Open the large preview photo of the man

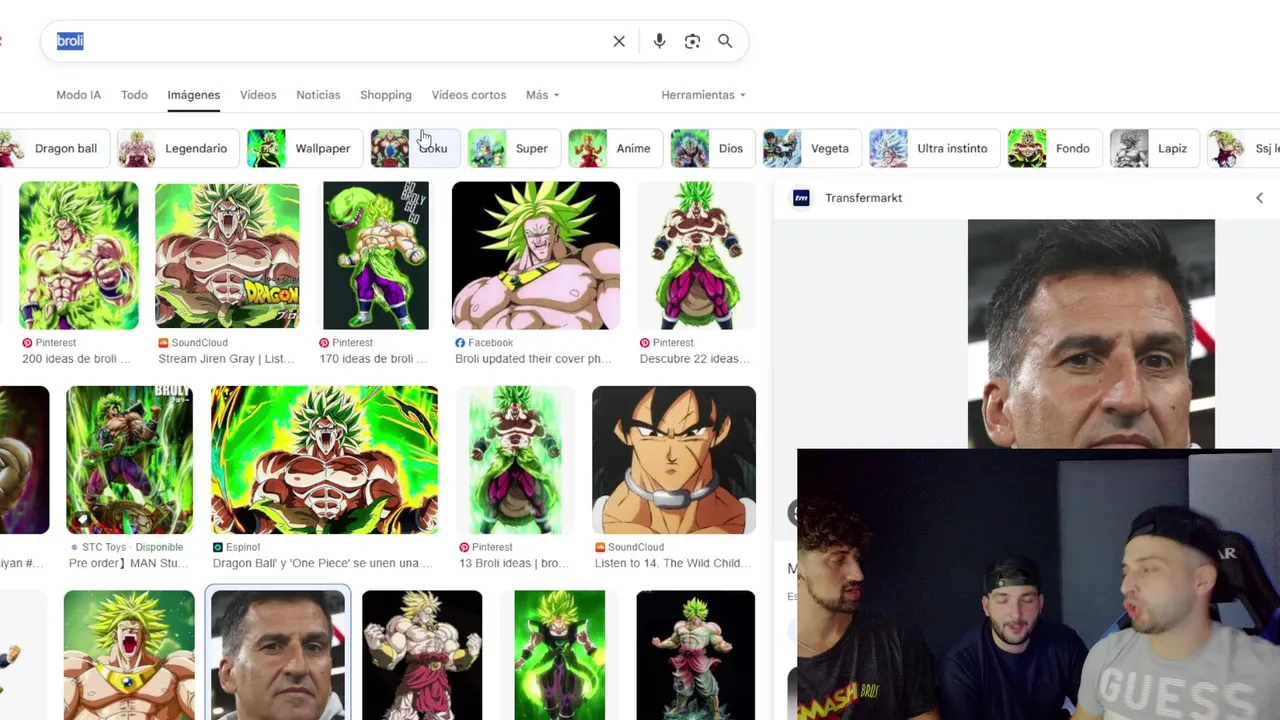(1091, 334)
